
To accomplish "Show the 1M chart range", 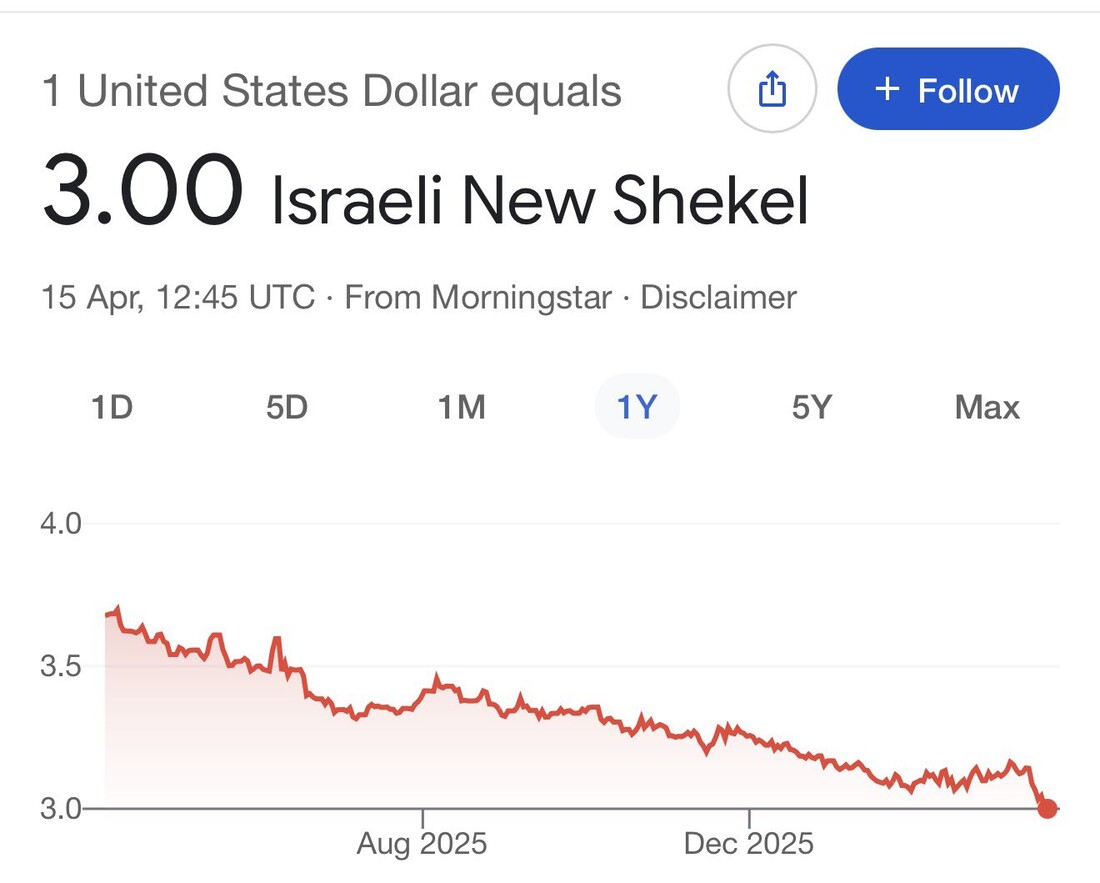I will tap(461, 408).
